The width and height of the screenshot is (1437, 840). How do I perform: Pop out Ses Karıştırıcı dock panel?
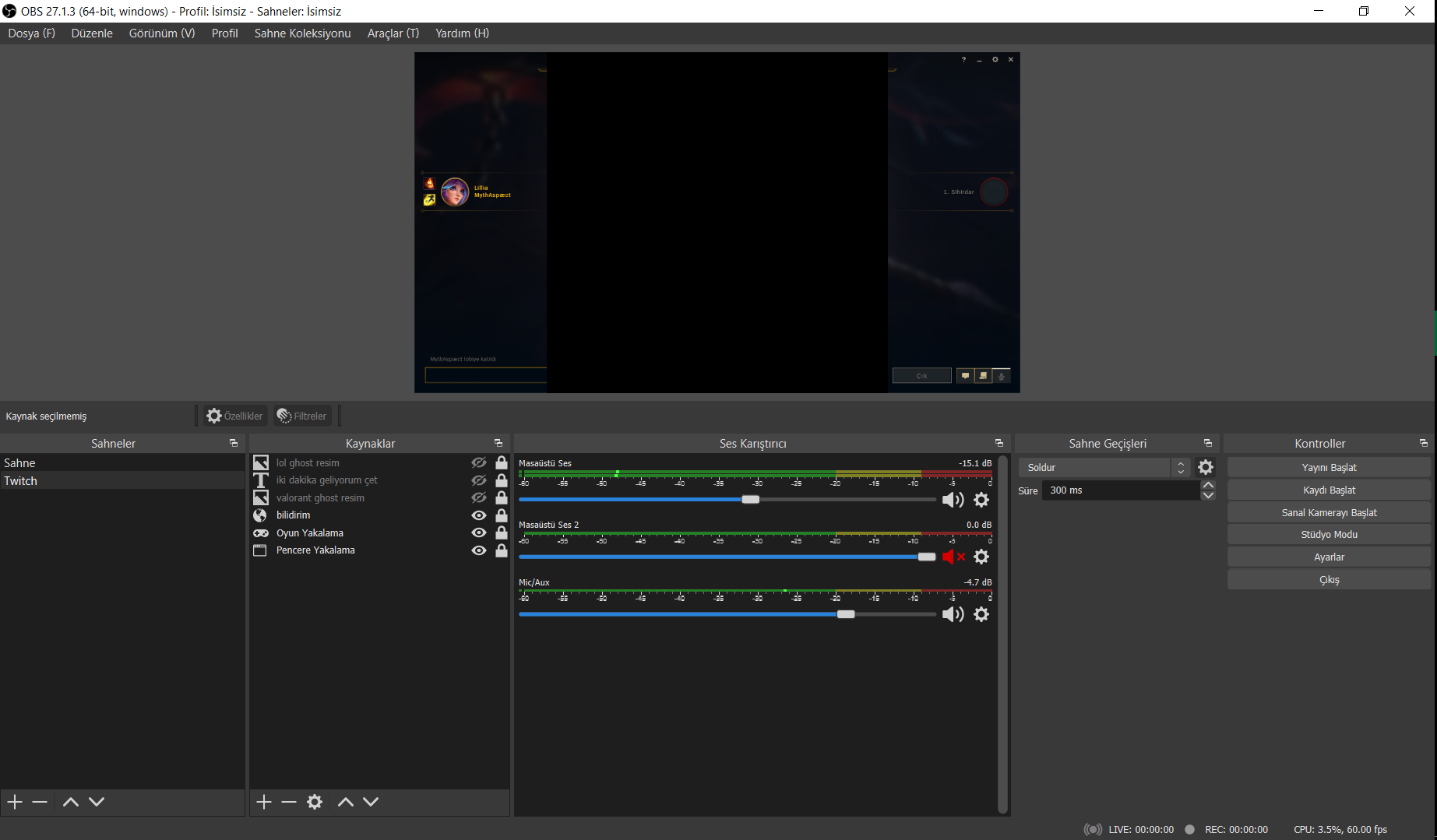click(x=999, y=443)
